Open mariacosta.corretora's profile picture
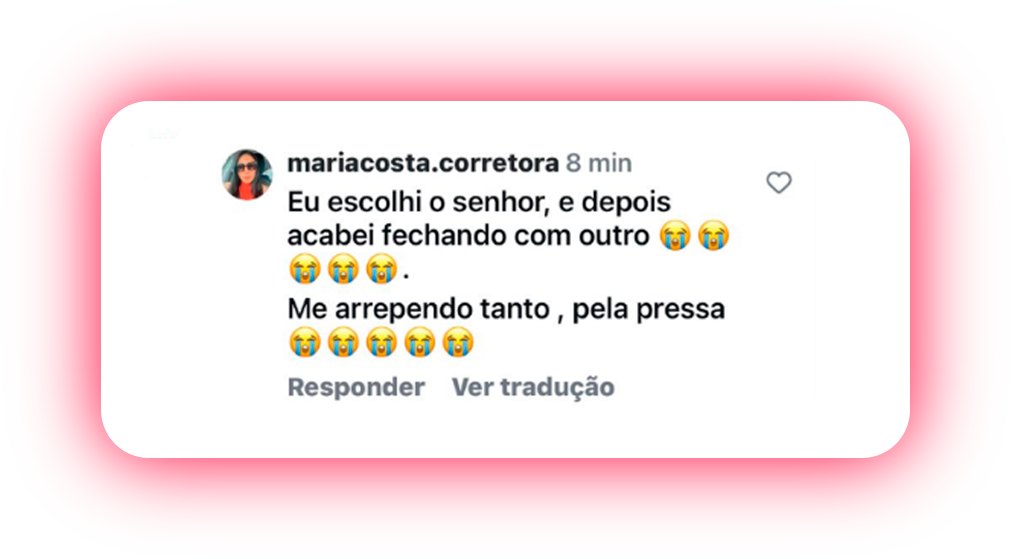 pyautogui.click(x=247, y=175)
